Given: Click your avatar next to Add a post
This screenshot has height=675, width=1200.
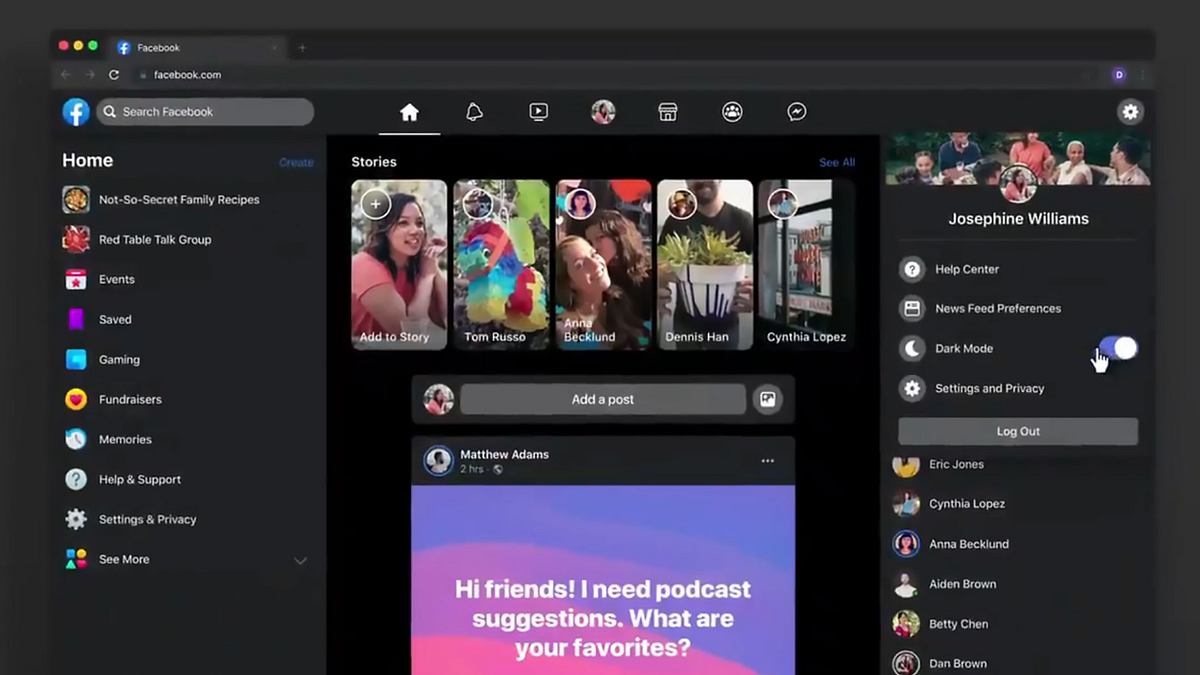Looking at the screenshot, I should [x=438, y=399].
